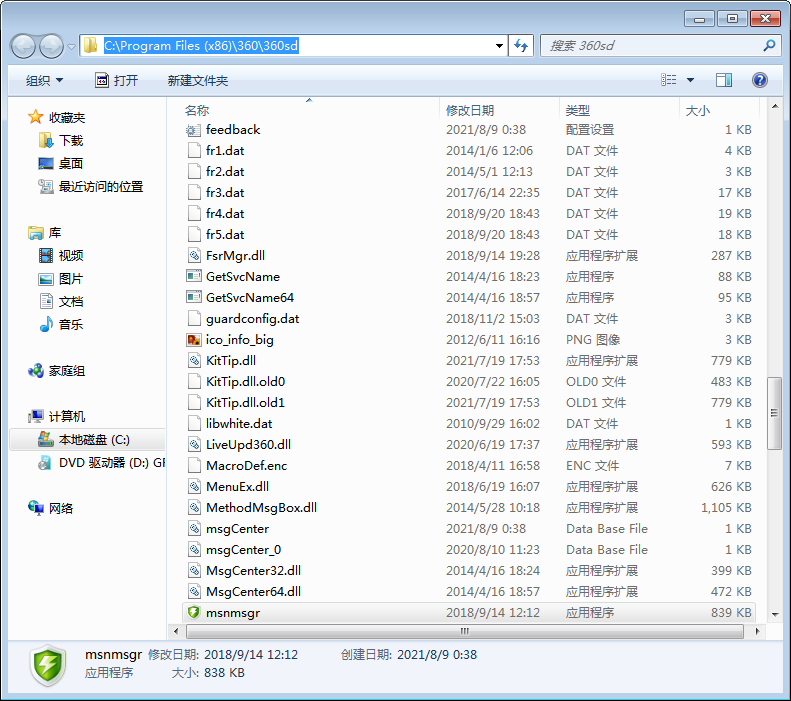Click vertical scrollbar down arrow
This screenshot has height=701, width=791.
coord(774,614)
